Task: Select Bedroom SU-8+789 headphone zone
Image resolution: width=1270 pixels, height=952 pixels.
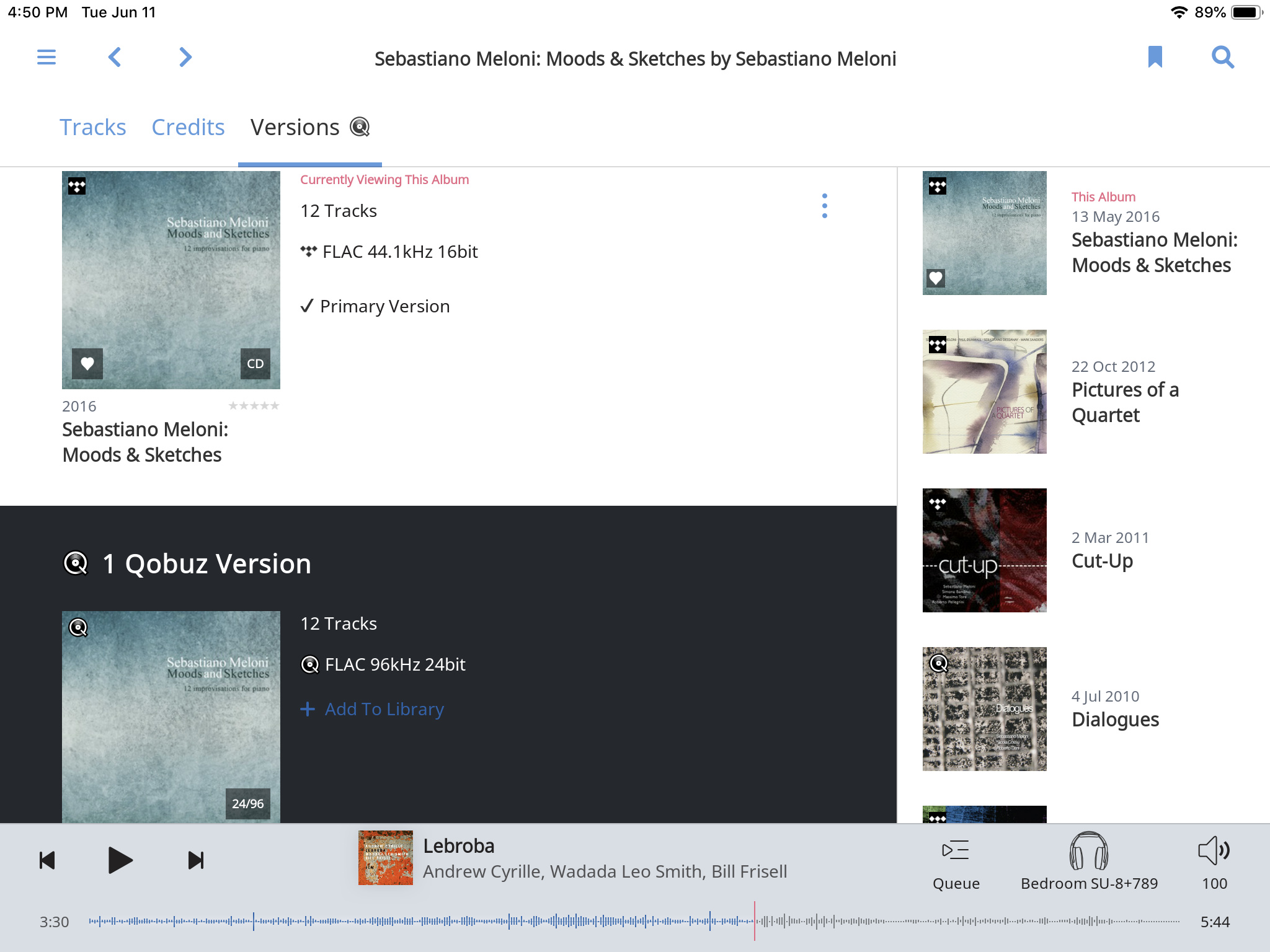Action: click(1089, 862)
